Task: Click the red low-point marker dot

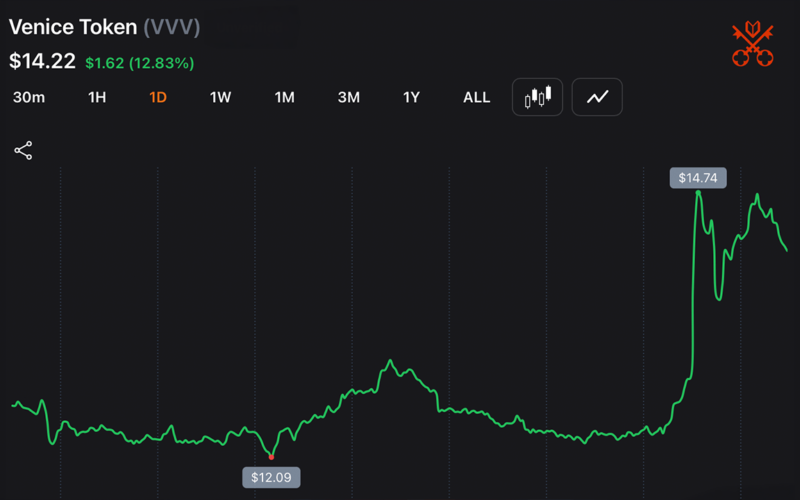Action: click(271, 457)
